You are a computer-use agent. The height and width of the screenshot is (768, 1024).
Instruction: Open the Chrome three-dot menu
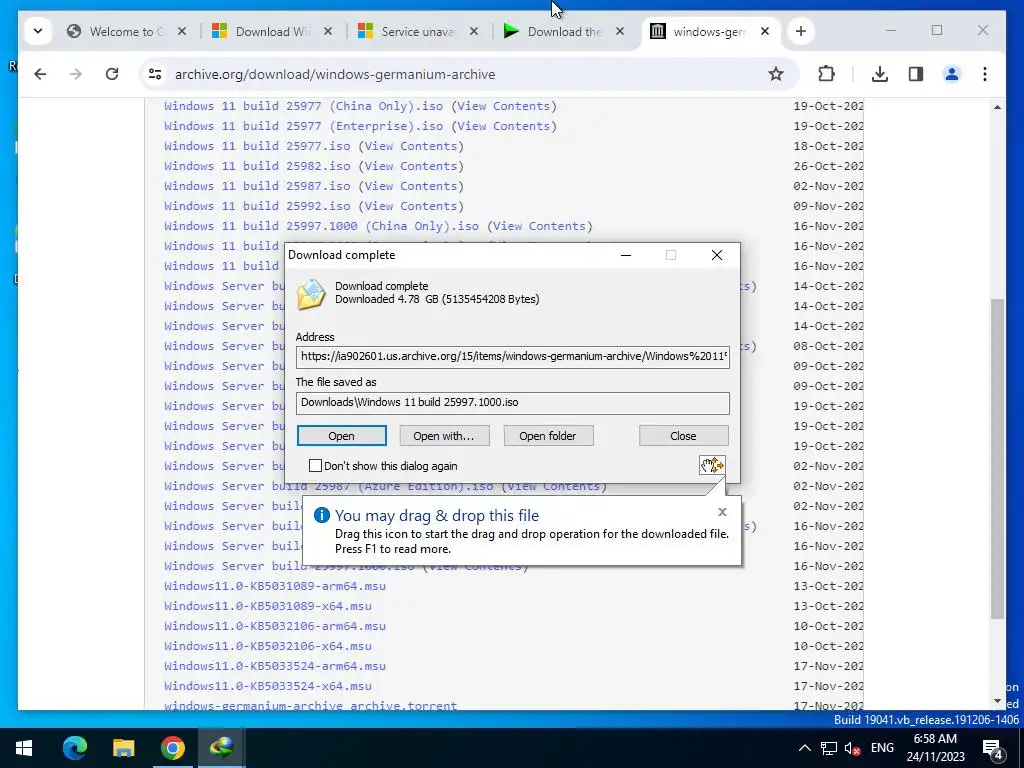coord(985,74)
